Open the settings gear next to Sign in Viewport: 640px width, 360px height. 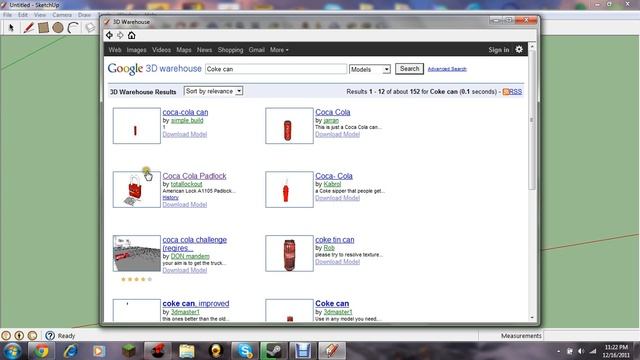519,49
